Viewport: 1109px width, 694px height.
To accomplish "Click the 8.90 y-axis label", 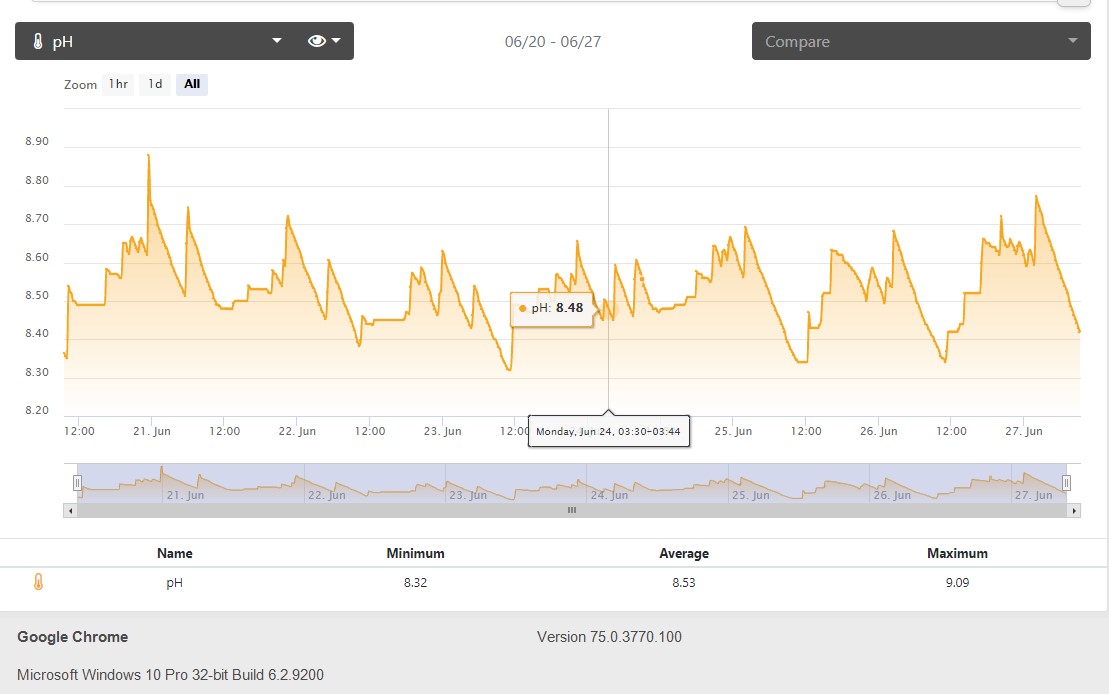I will (x=37, y=141).
